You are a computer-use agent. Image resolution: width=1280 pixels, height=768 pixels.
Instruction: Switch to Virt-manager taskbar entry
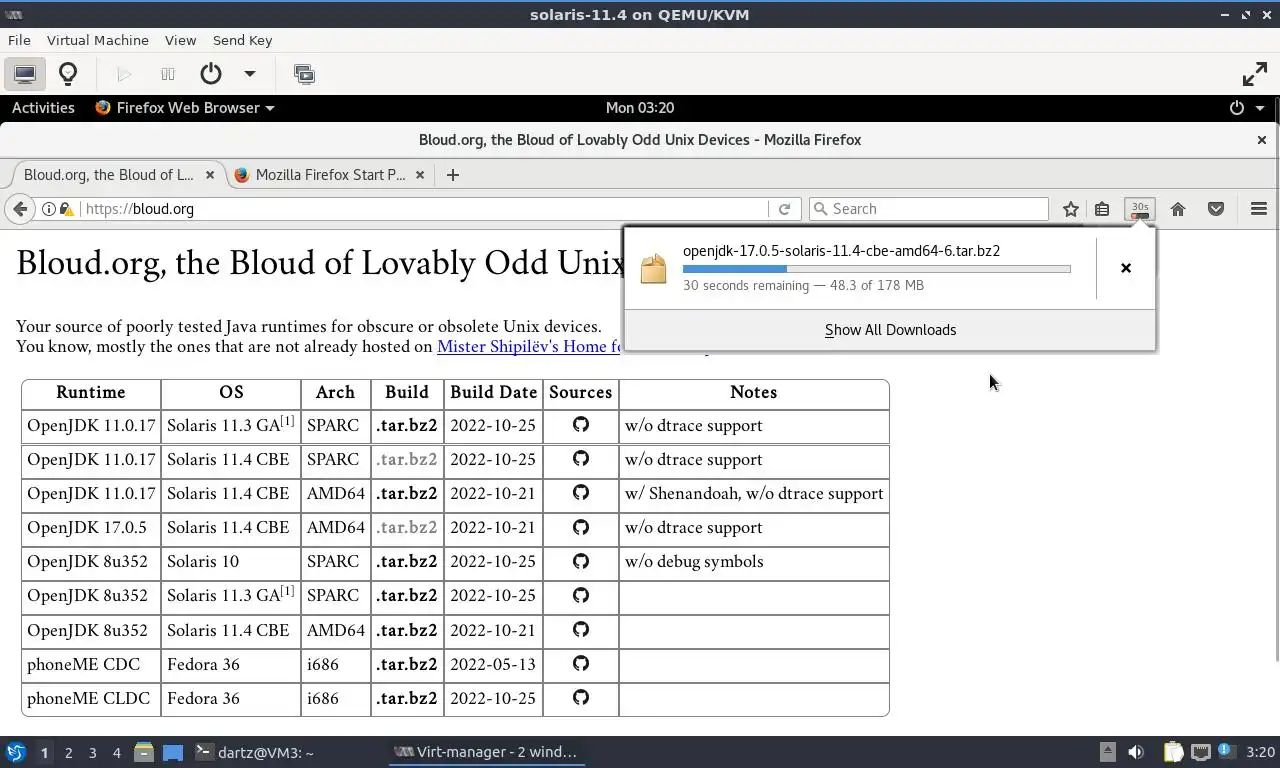click(x=486, y=752)
